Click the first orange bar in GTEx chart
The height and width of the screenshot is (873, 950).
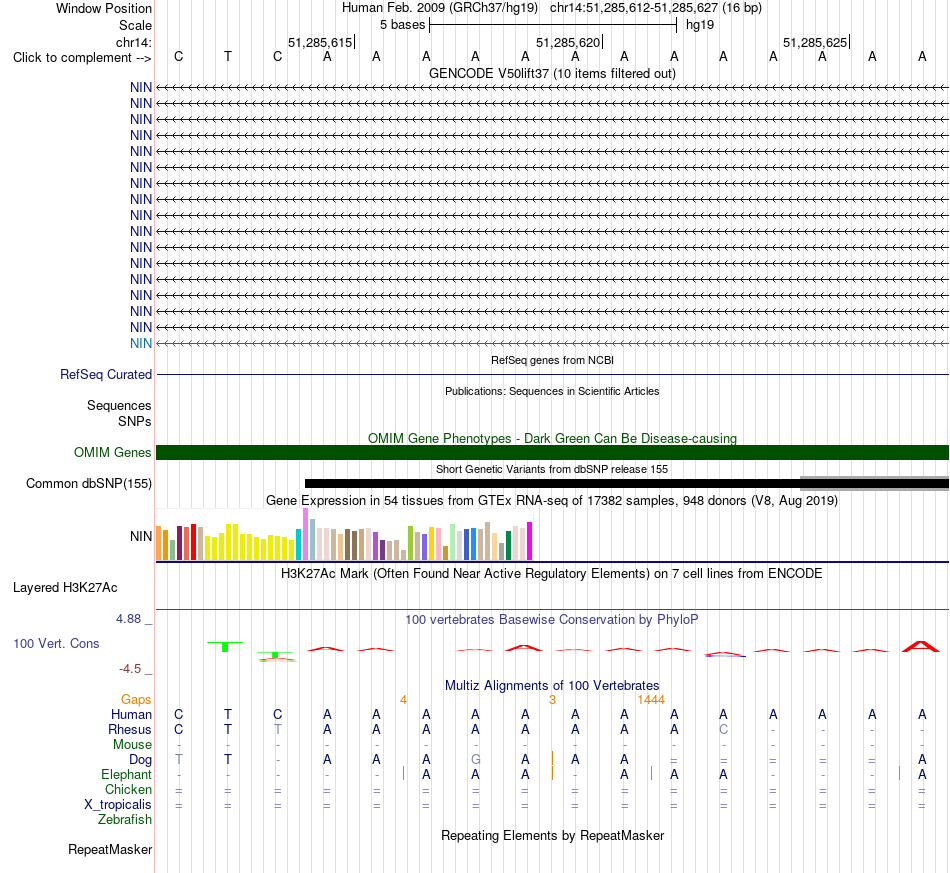pos(159,543)
